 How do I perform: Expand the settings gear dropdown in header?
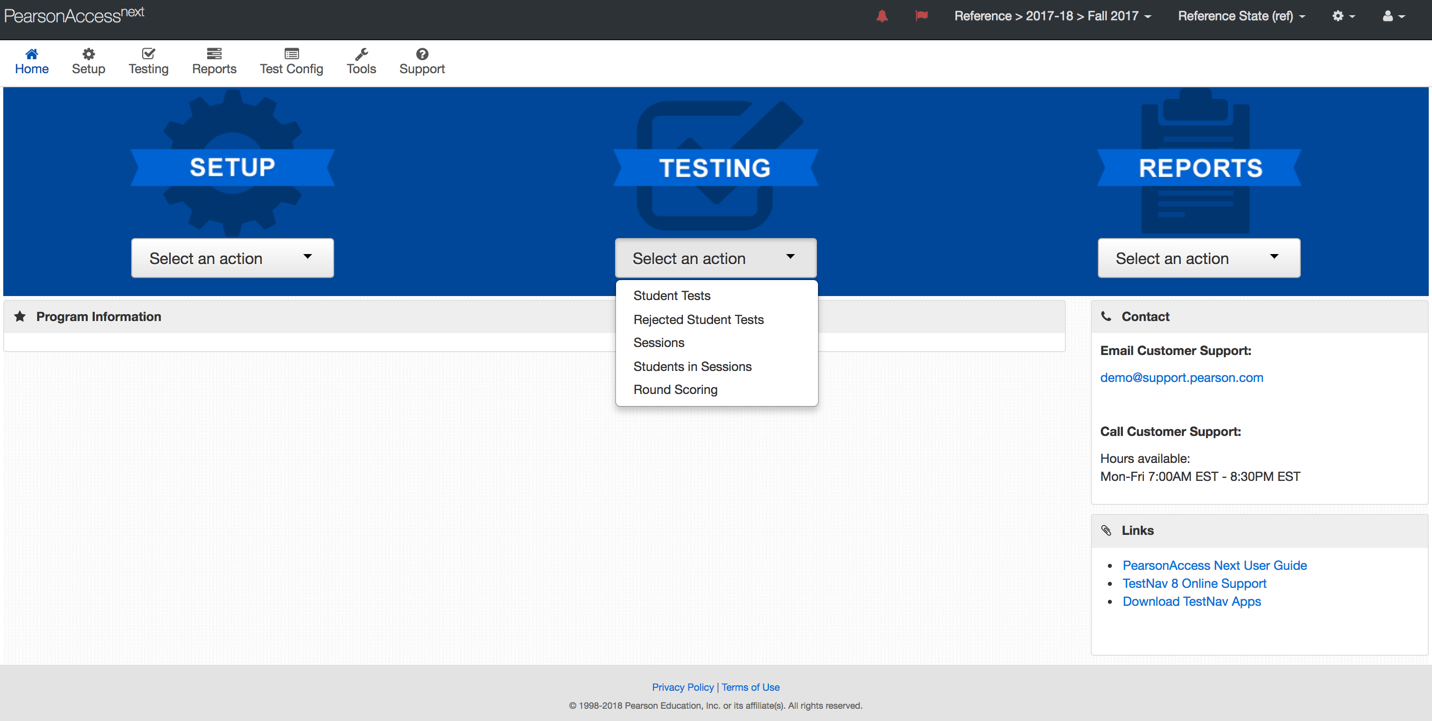pyautogui.click(x=1343, y=16)
